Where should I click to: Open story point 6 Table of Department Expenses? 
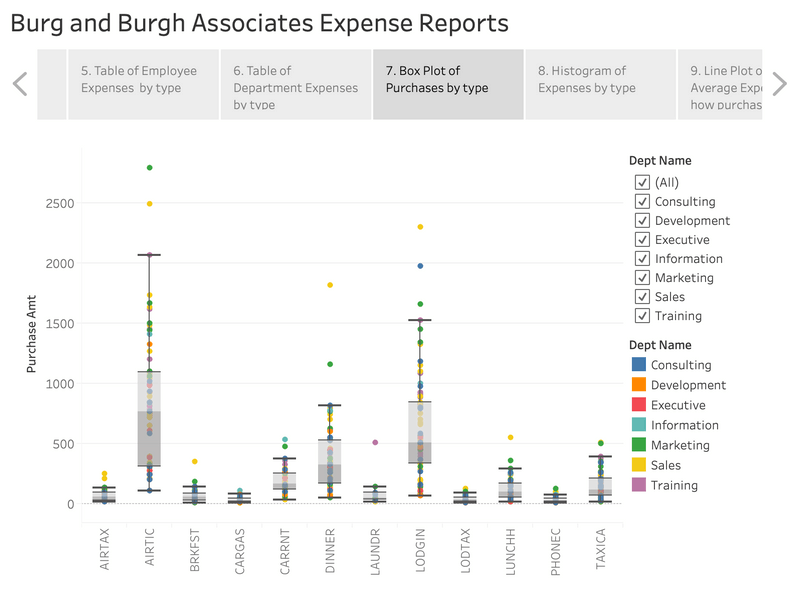click(x=296, y=85)
